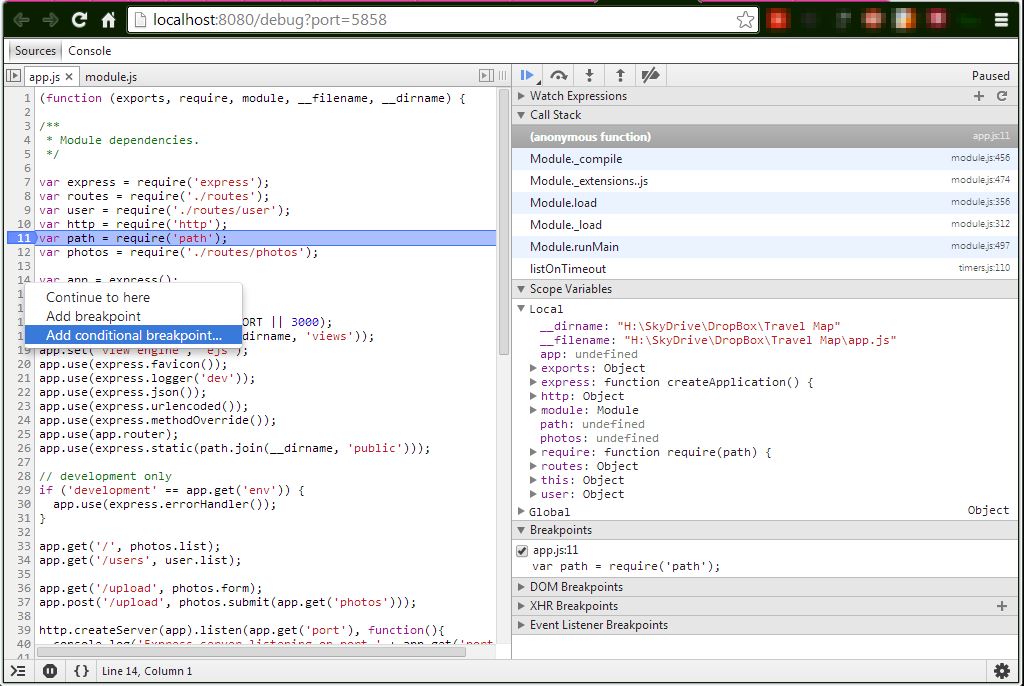Viewport: 1024px width, 686px height.
Task: Open the module.js file tab
Action: coord(110,77)
